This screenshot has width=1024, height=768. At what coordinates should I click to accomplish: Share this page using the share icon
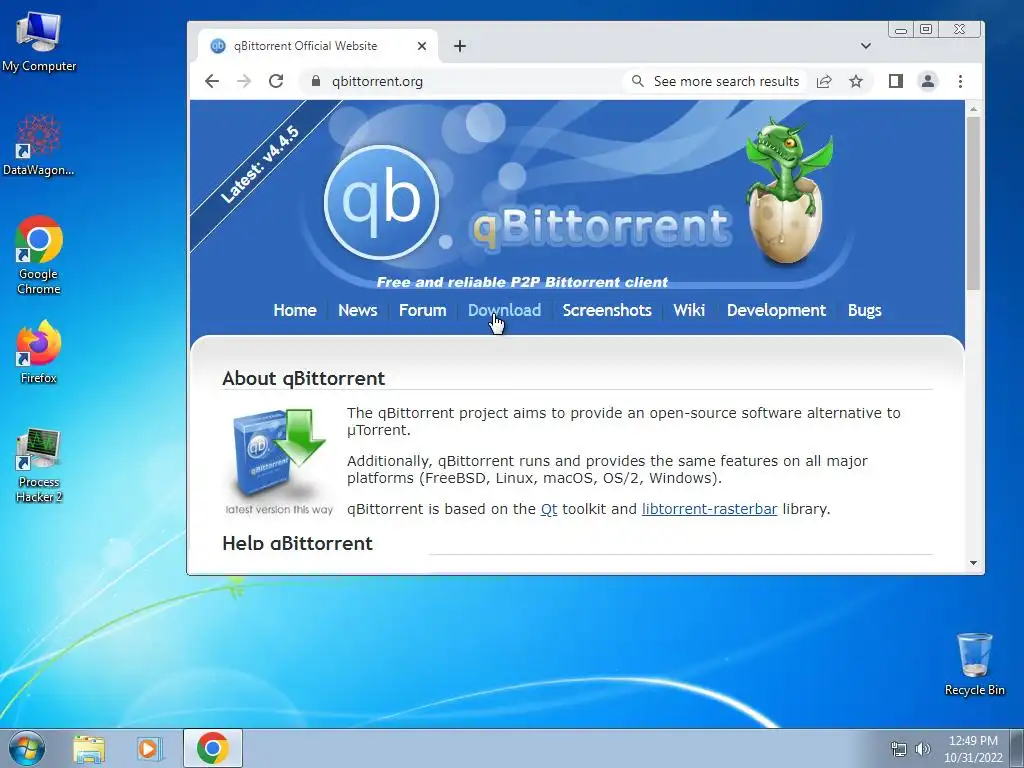pos(824,81)
